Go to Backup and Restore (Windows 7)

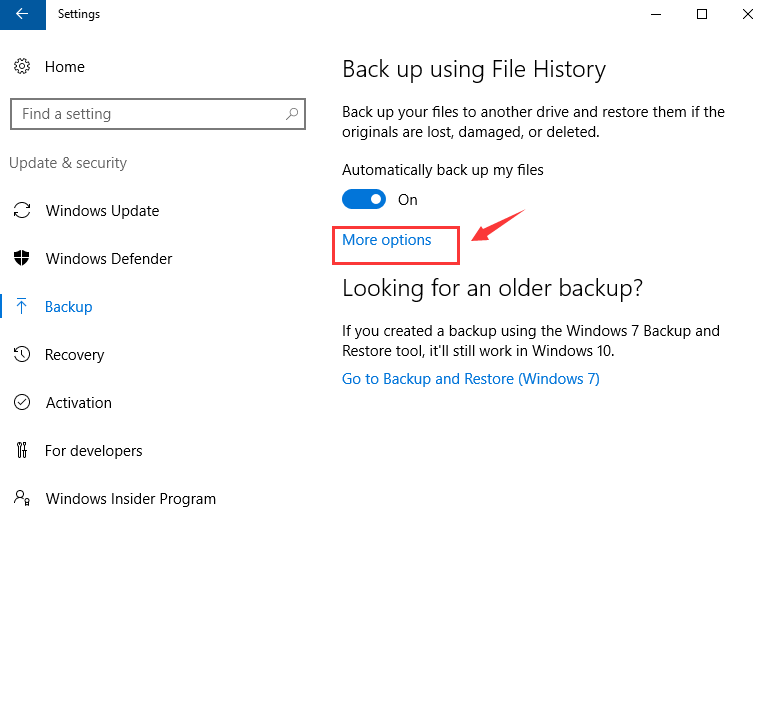tap(471, 379)
